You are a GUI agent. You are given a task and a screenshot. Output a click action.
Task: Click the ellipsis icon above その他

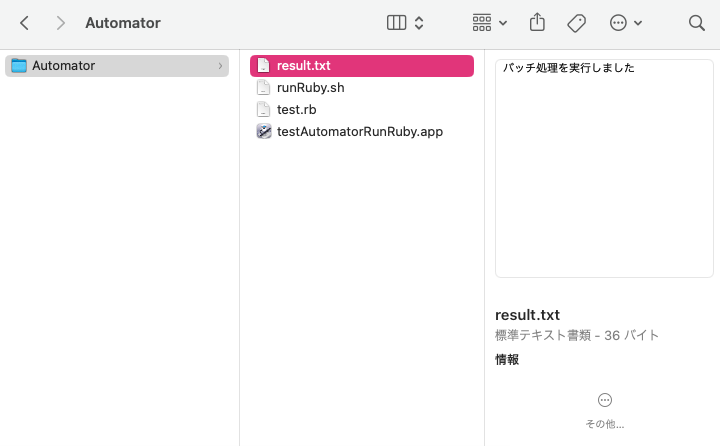[604, 400]
